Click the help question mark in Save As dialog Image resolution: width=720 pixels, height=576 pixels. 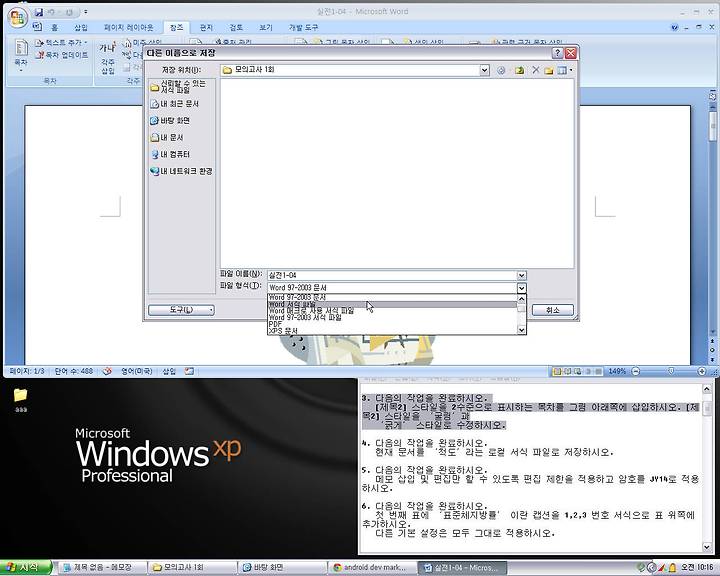[557, 53]
